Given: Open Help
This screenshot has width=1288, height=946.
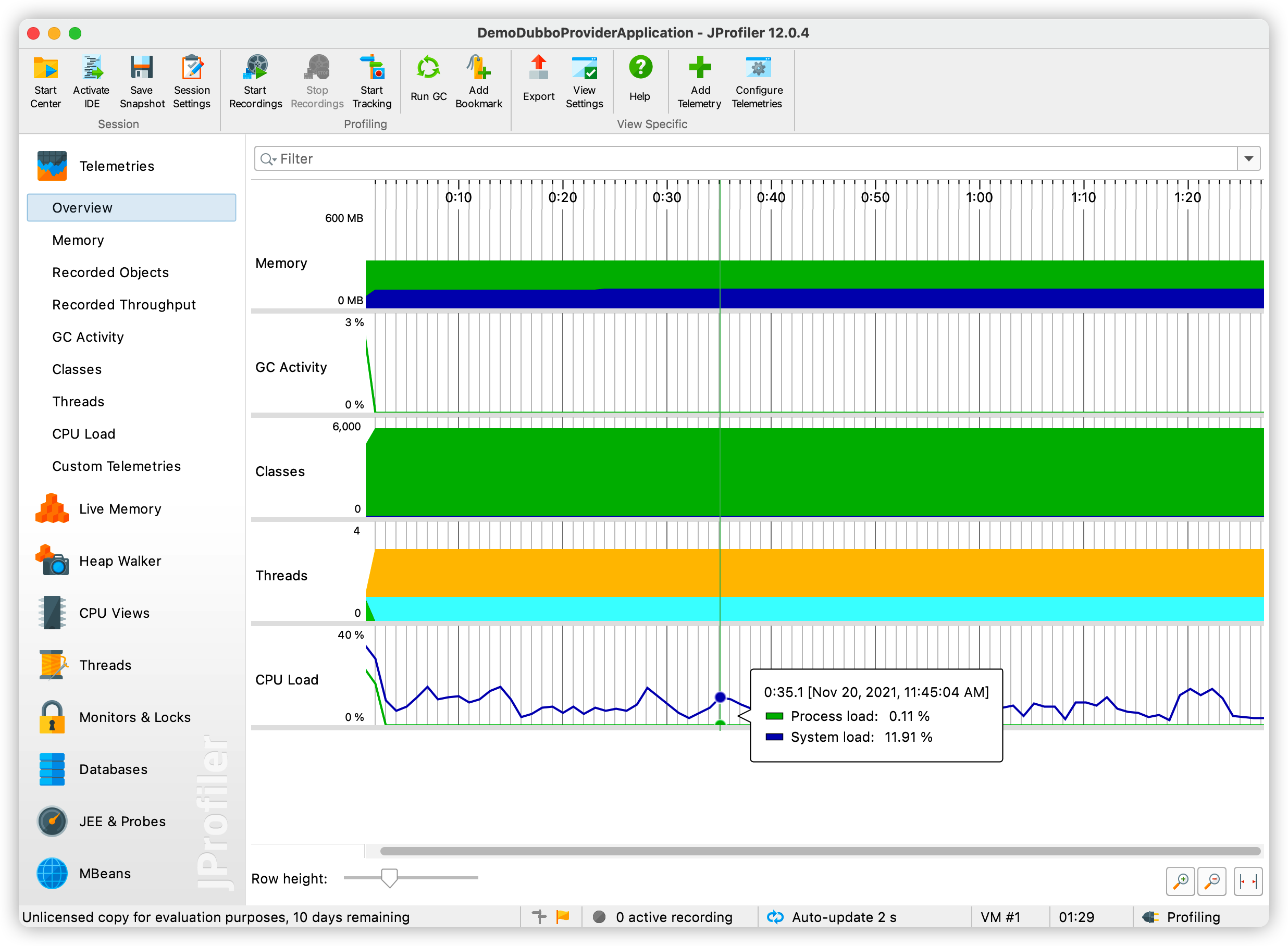Looking at the screenshot, I should (640, 79).
